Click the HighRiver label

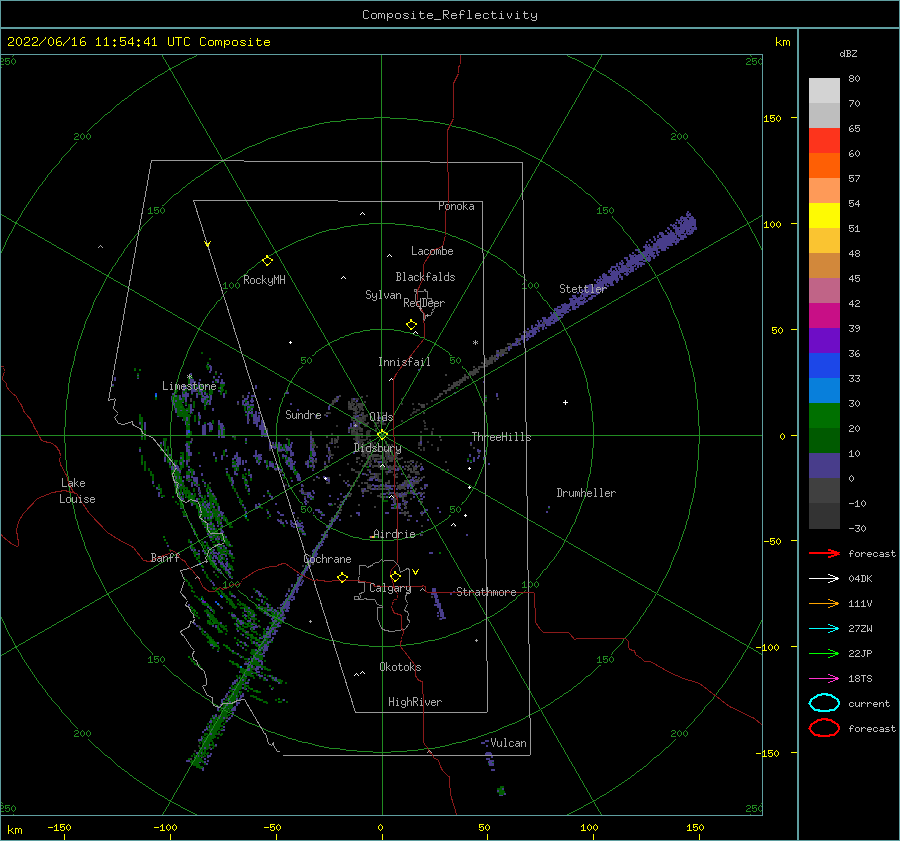click(x=415, y=702)
